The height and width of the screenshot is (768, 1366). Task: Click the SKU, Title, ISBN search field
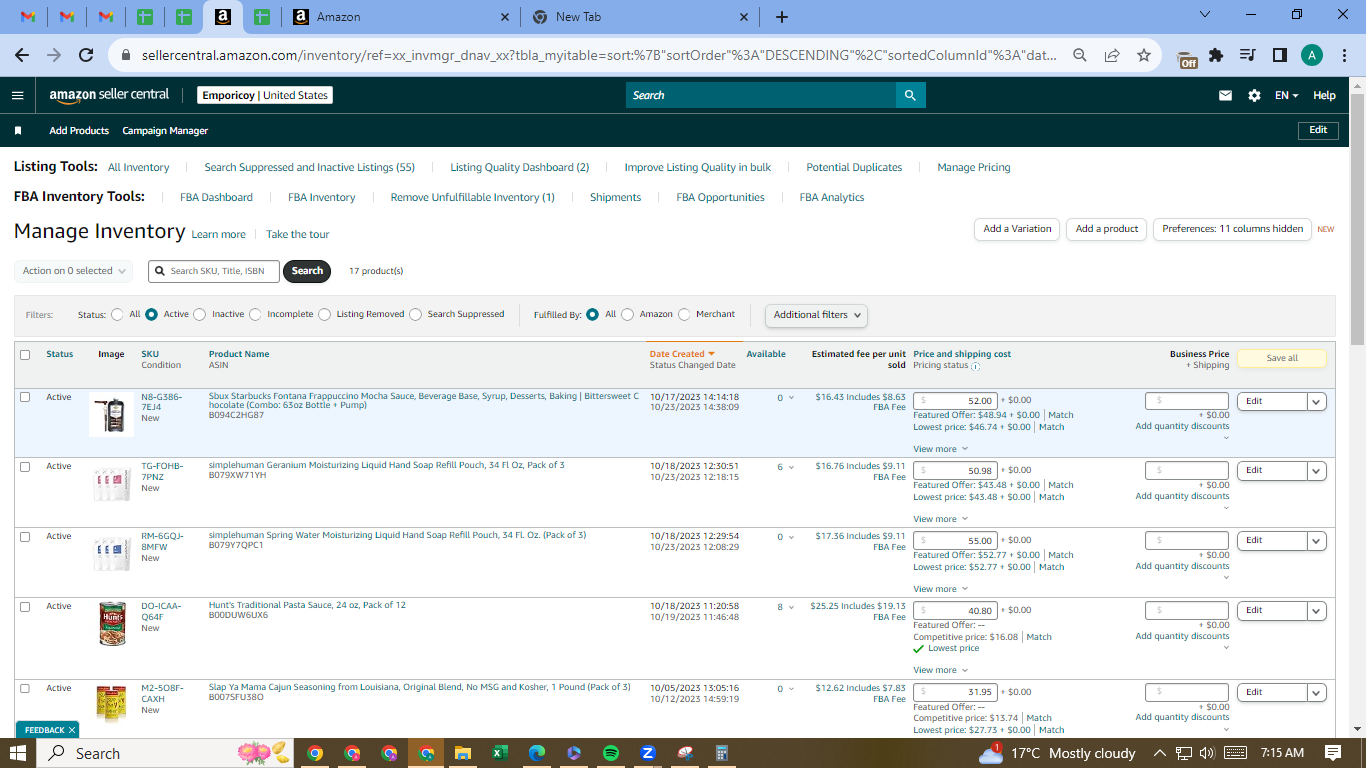coord(214,271)
